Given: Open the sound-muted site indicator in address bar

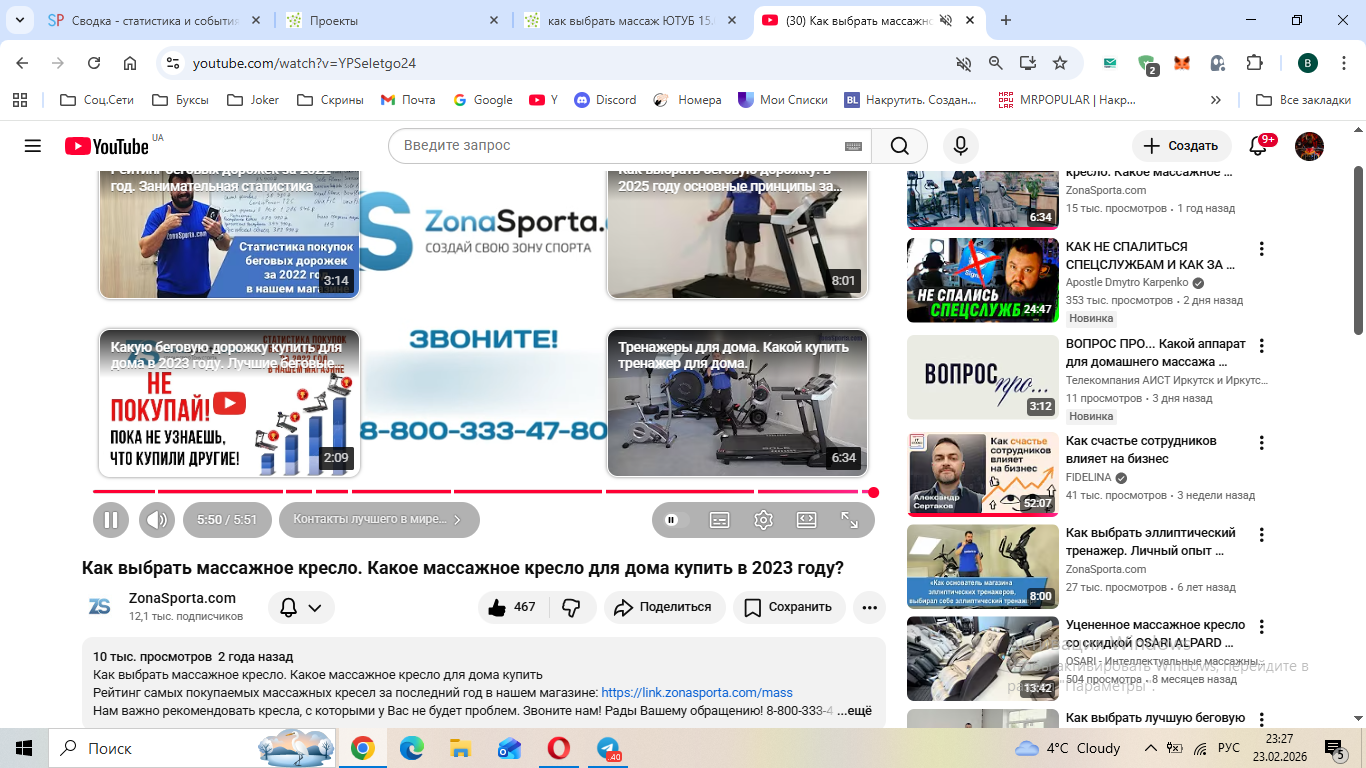Looking at the screenshot, I should [964, 63].
